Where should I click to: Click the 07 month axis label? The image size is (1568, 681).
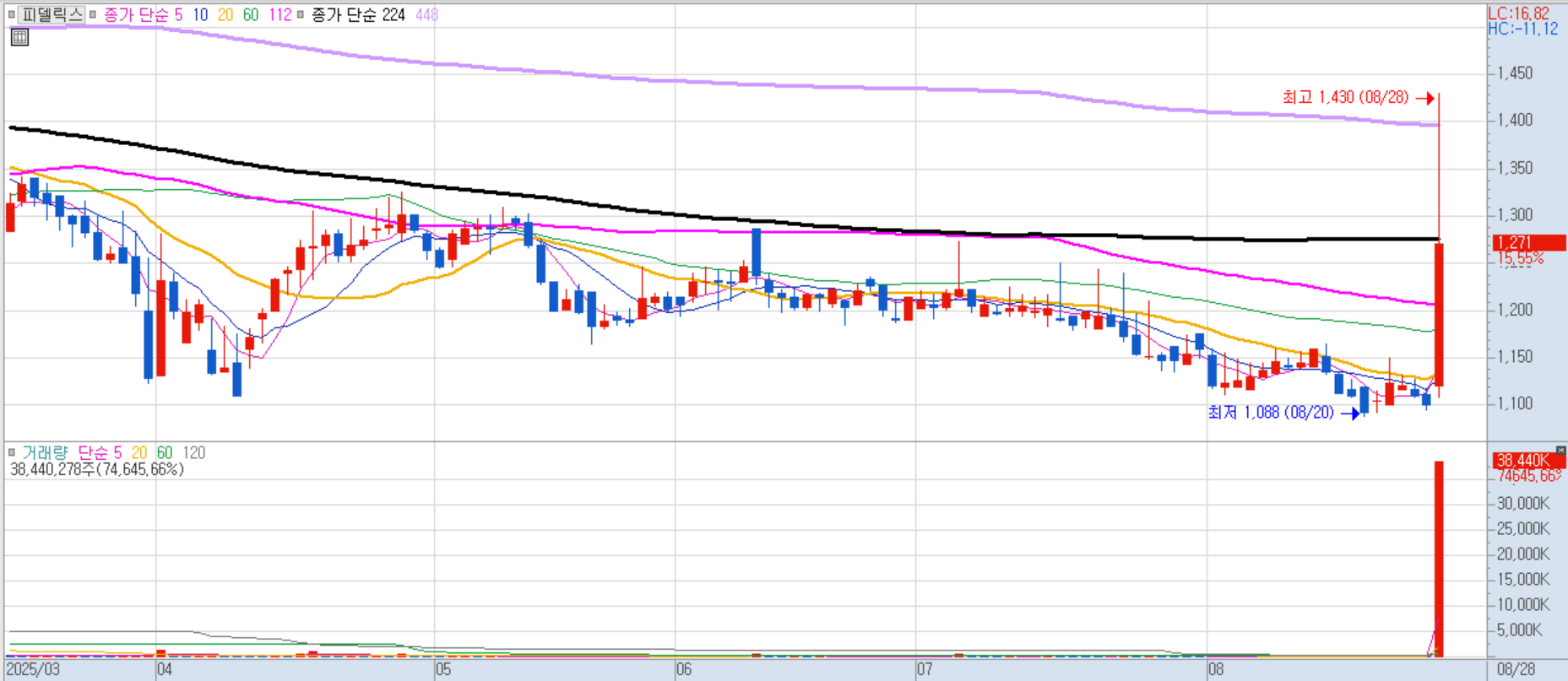(x=925, y=670)
